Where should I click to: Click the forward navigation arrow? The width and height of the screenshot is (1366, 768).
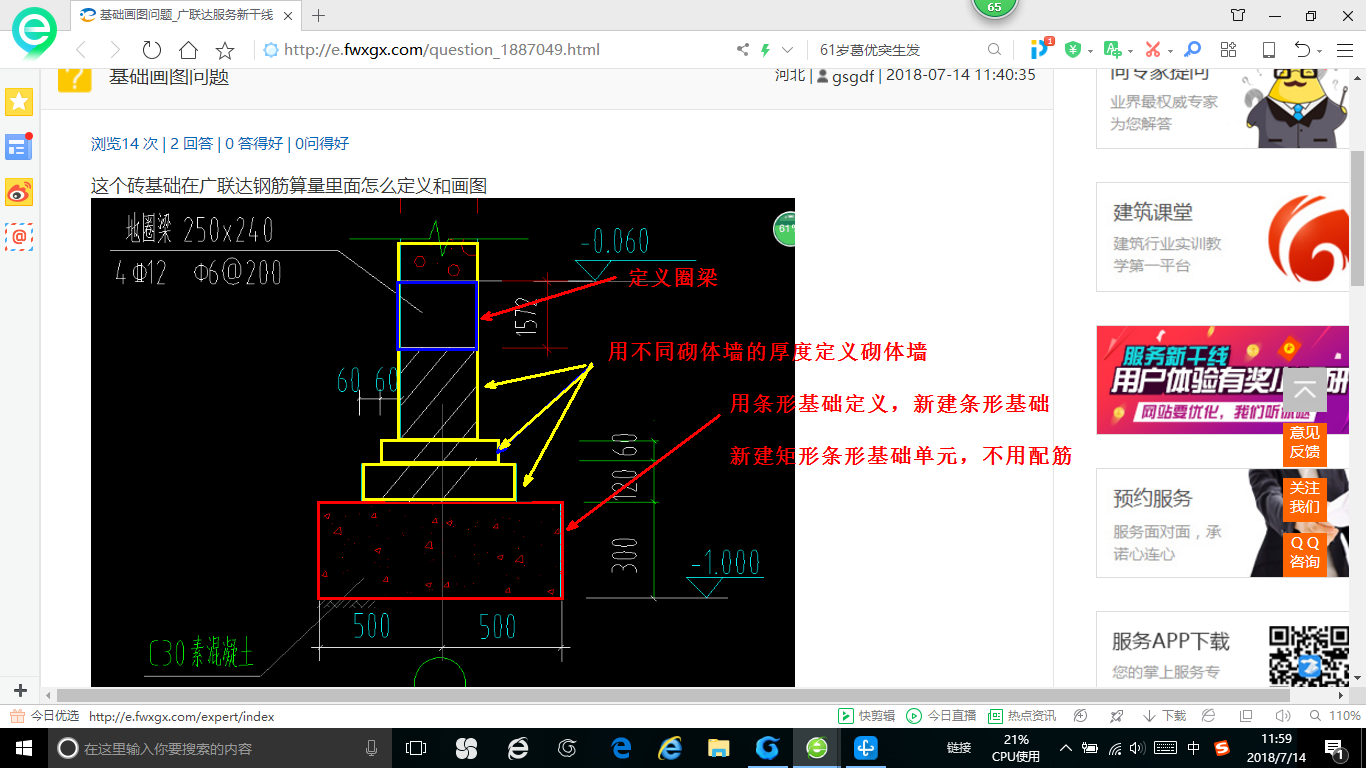coord(115,50)
